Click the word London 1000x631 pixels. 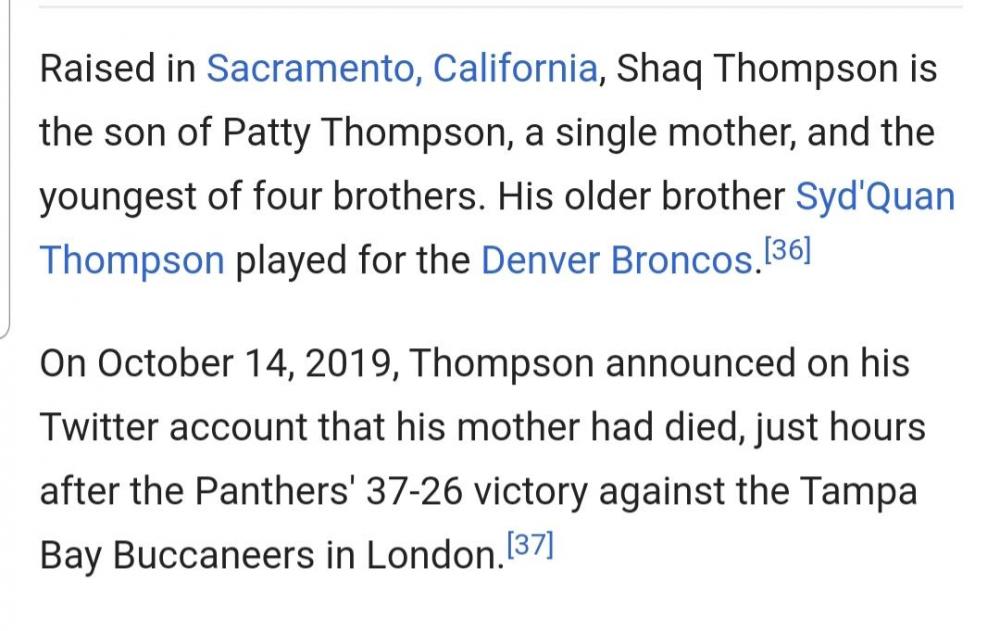[x=431, y=556]
